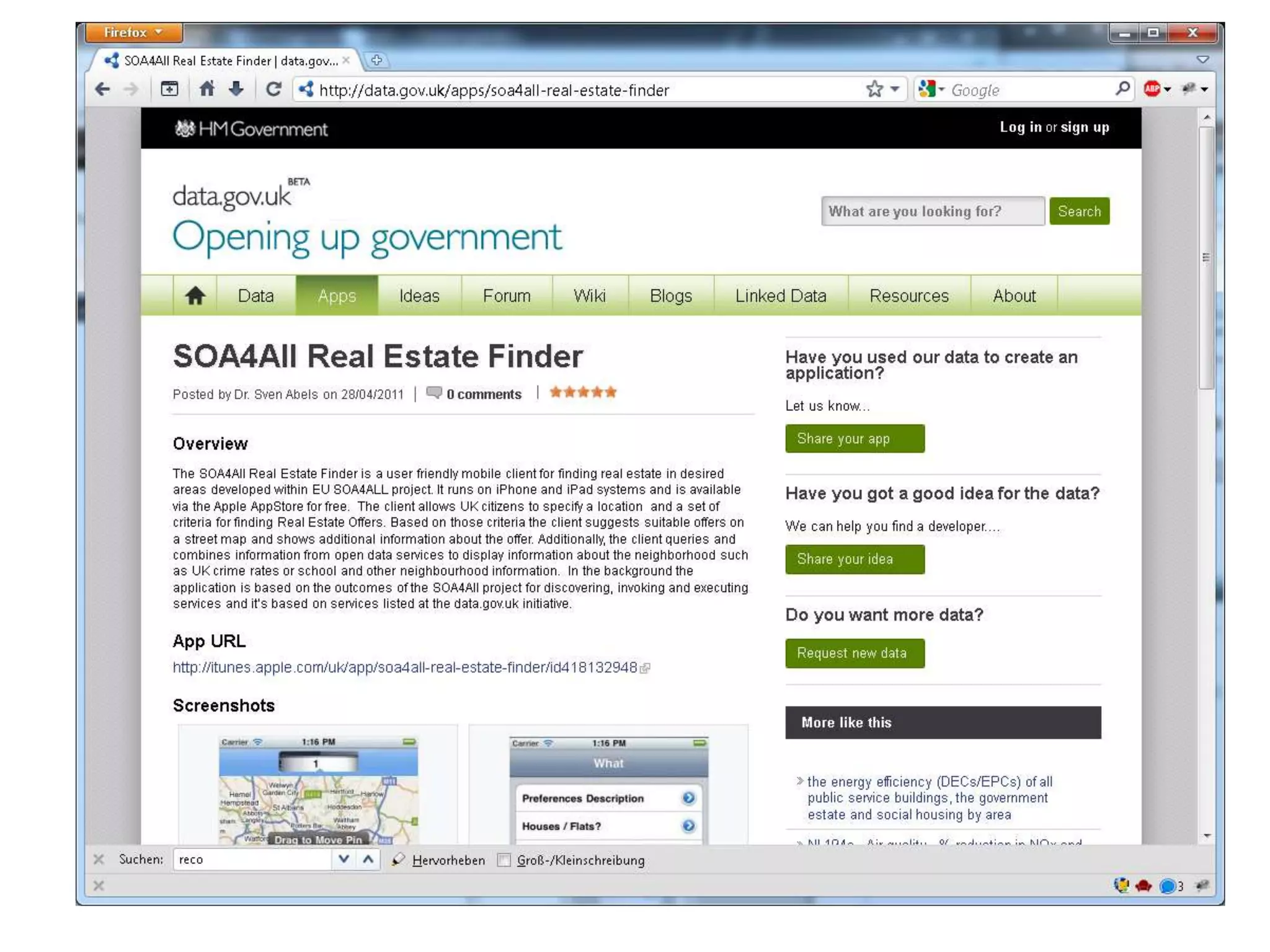Bookmark this page with the star icon
Viewport: 1270px width, 952px height.
click(874, 89)
